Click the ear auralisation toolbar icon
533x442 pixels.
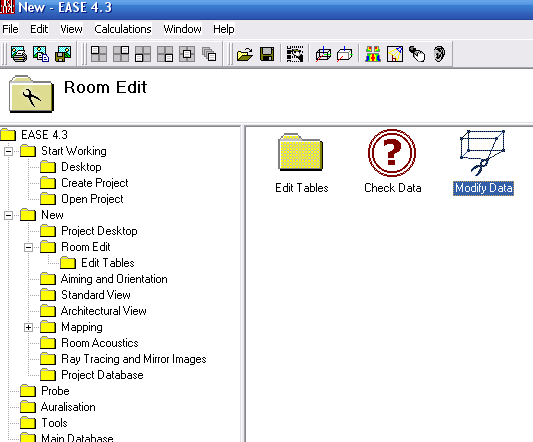click(439, 54)
